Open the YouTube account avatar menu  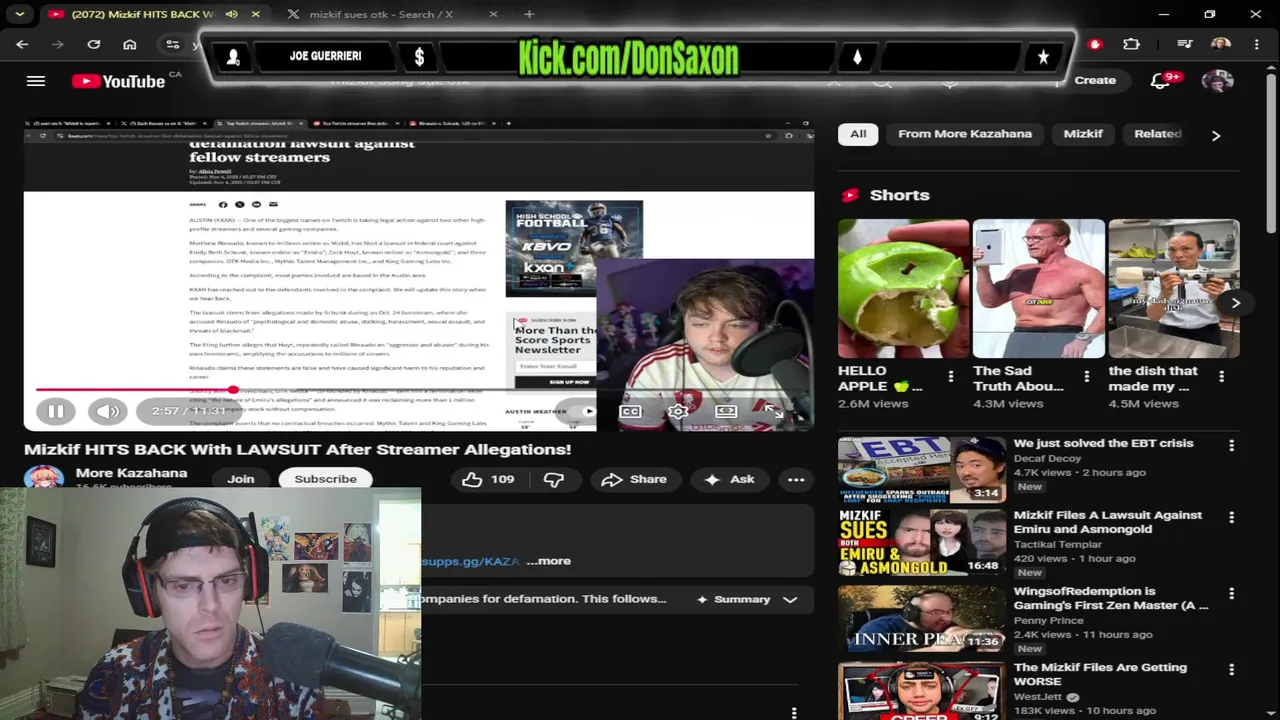(x=1217, y=81)
